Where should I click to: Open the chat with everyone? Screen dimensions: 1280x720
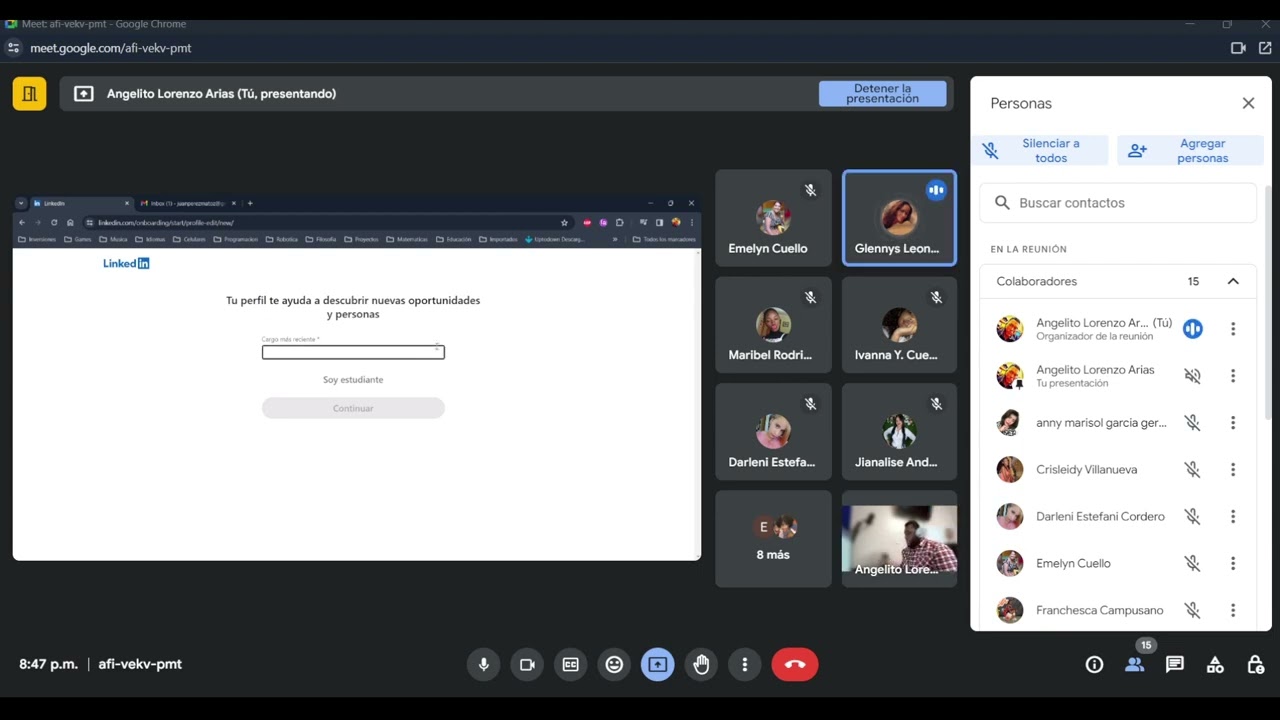pos(1175,664)
